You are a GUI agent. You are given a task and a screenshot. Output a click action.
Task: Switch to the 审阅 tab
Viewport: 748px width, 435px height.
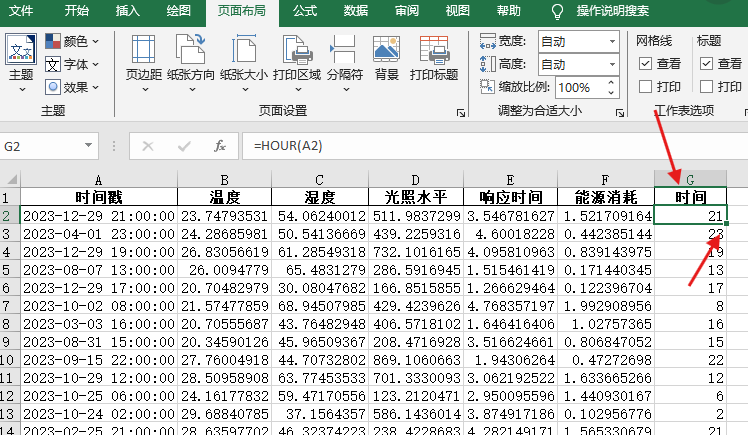point(406,11)
